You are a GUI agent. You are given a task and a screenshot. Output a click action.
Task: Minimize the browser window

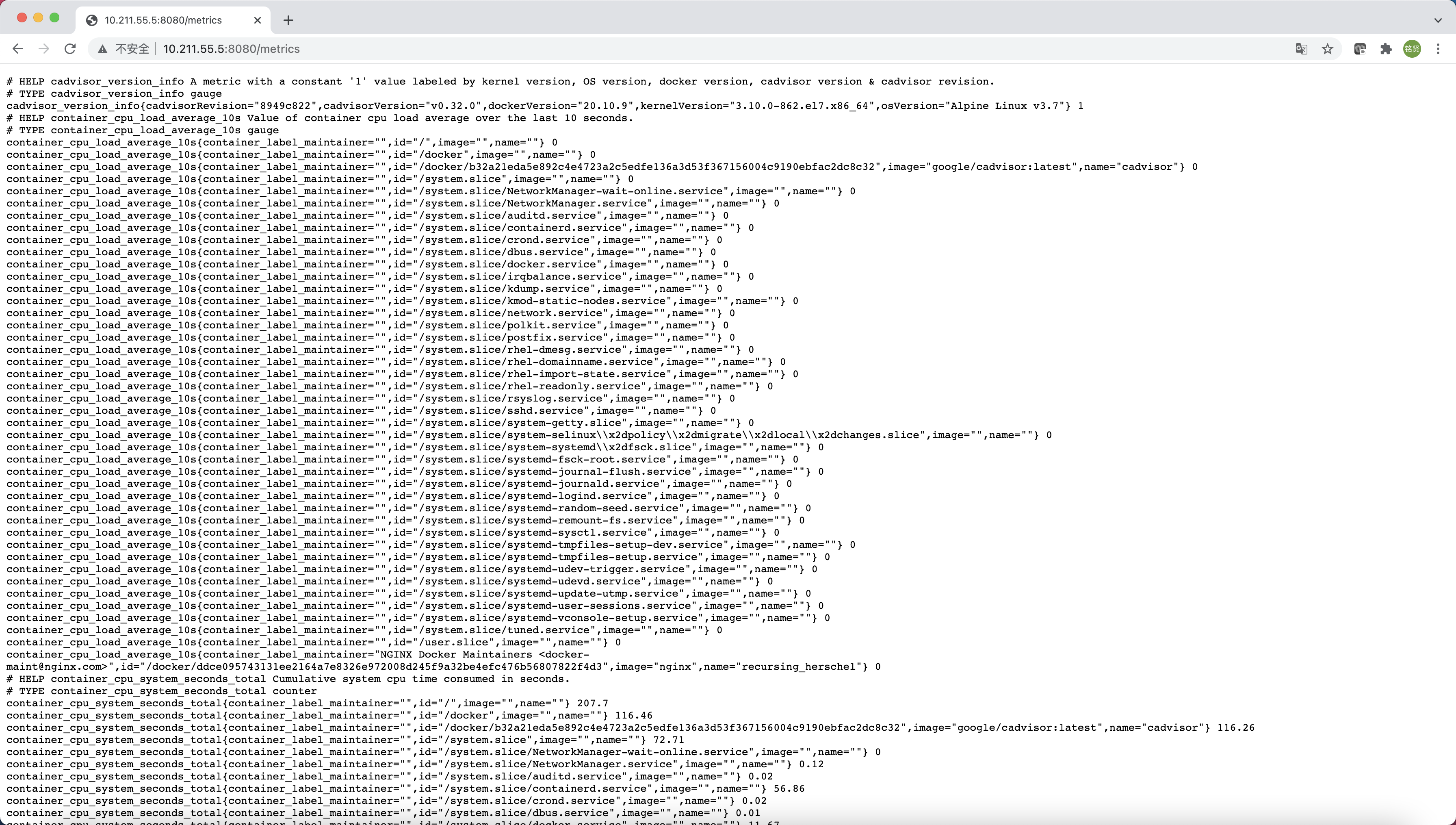pyautogui.click(x=38, y=17)
